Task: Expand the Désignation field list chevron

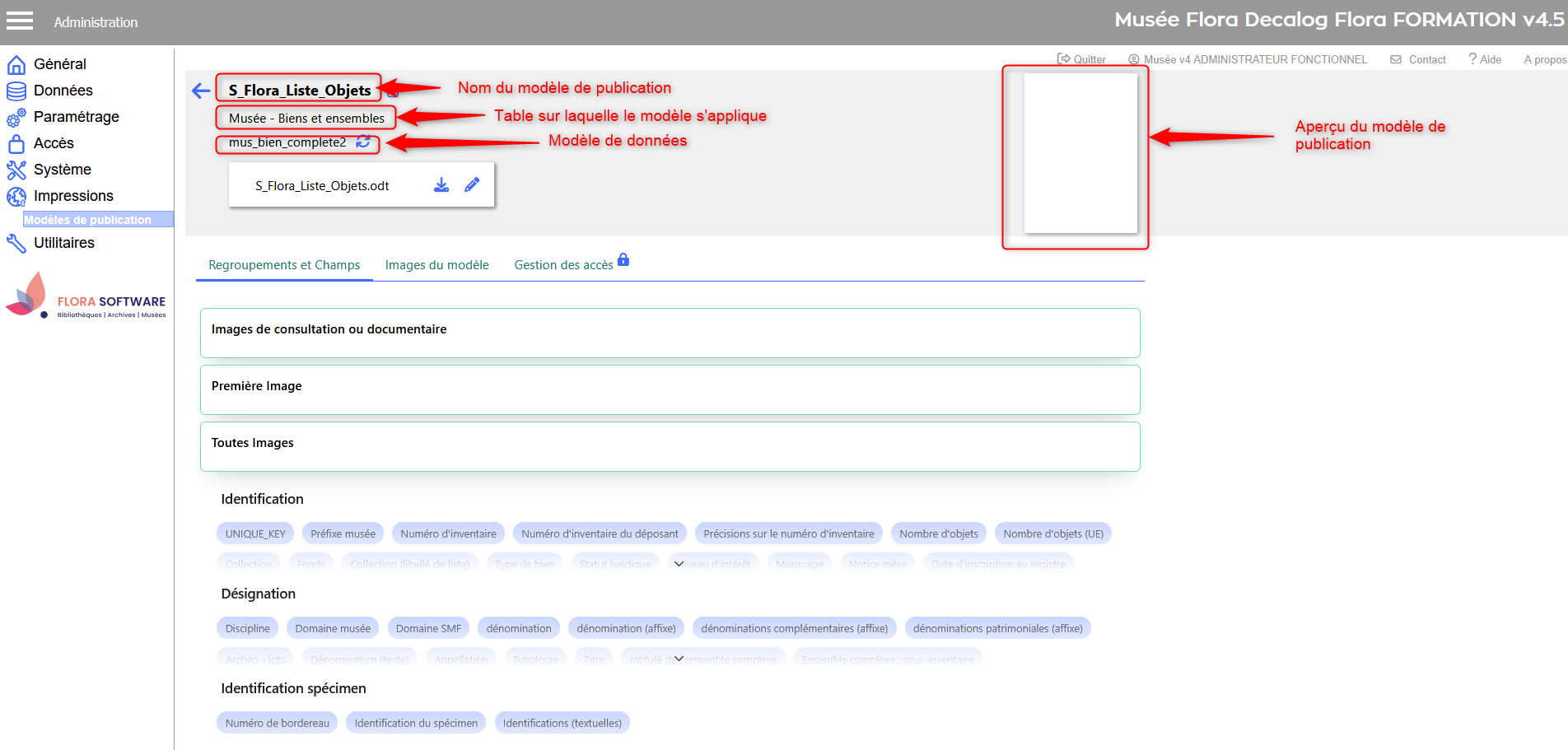Action: pos(679,659)
